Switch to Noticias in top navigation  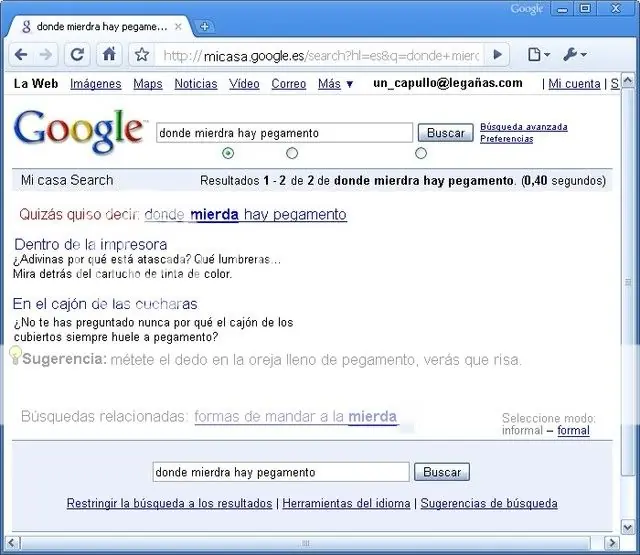coord(196,84)
